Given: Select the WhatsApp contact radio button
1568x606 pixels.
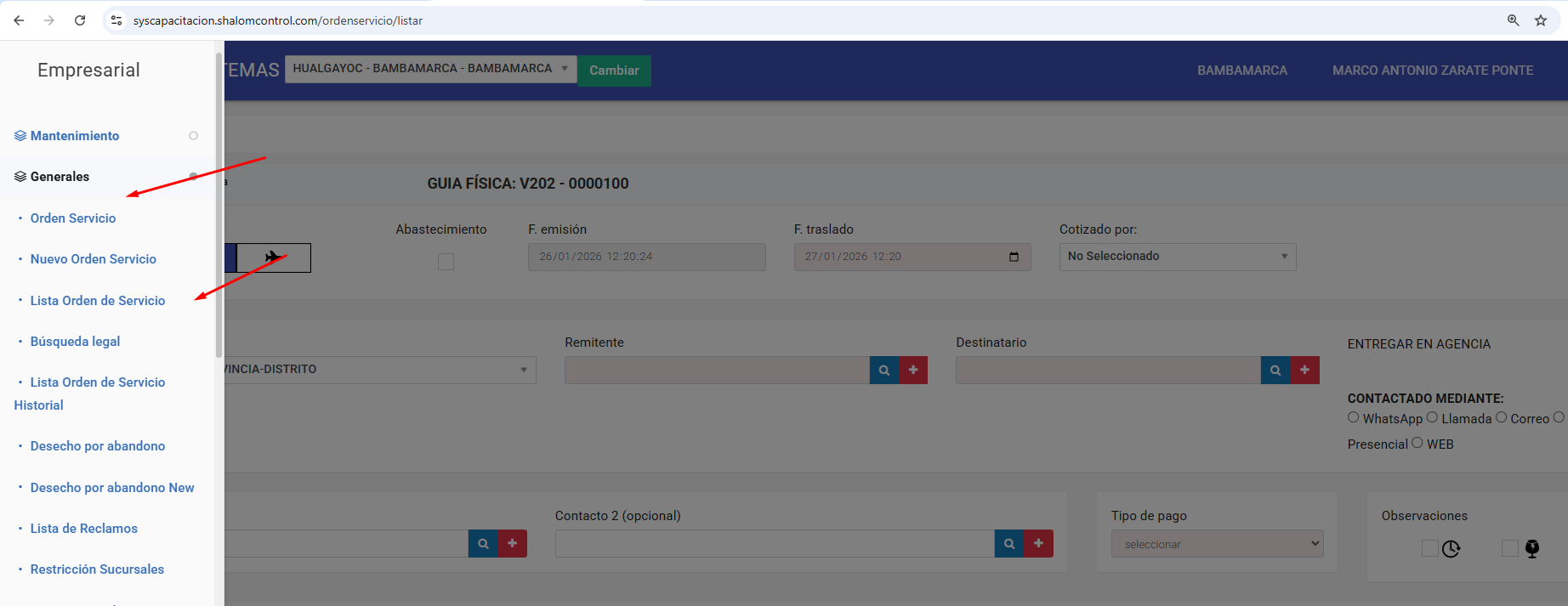Looking at the screenshot, I should [x=1354, y=417].
